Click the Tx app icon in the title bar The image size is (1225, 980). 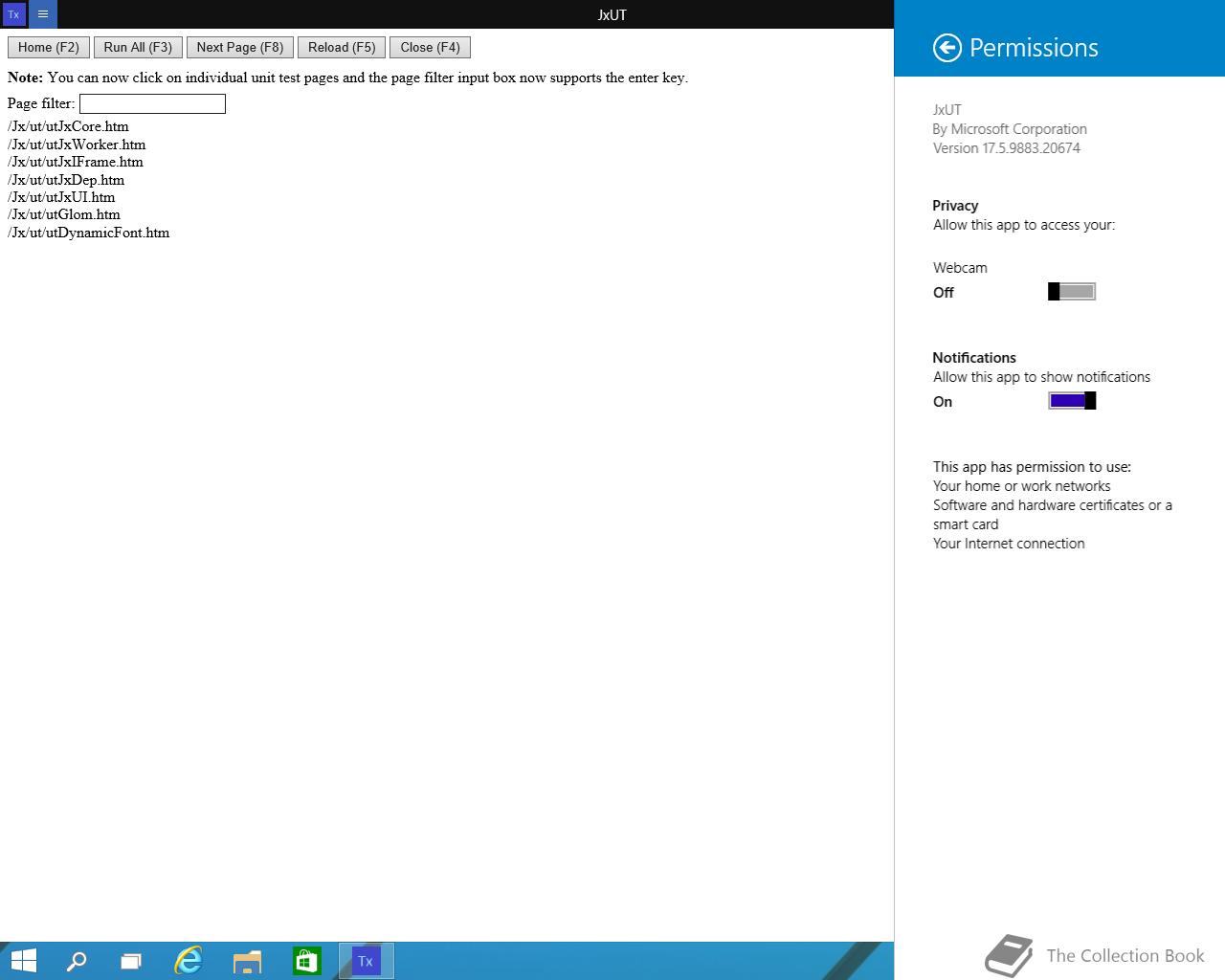click(x=13, y=14)
